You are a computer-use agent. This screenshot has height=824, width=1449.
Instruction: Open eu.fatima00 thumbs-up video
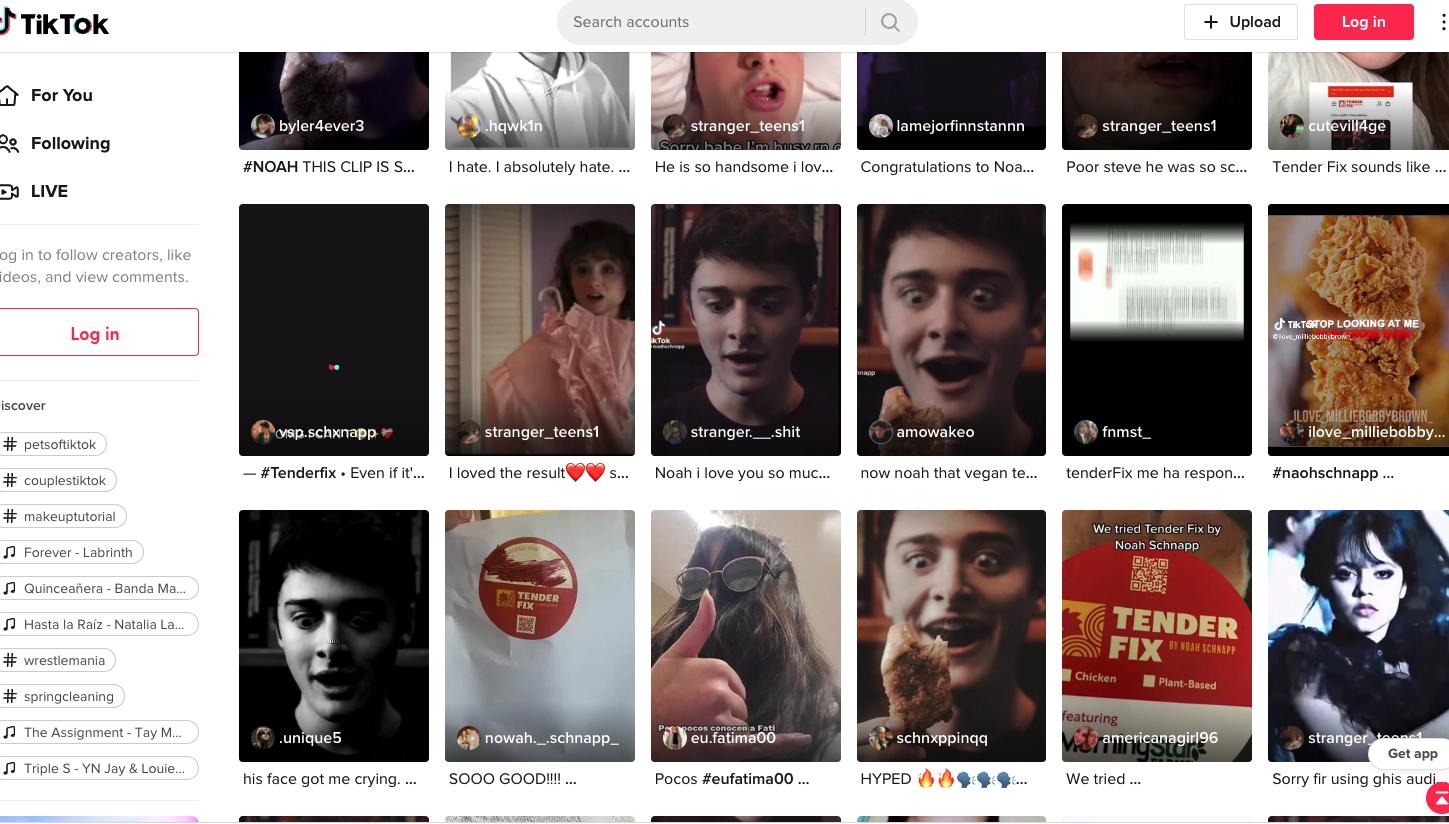click(x=746, y=636)
